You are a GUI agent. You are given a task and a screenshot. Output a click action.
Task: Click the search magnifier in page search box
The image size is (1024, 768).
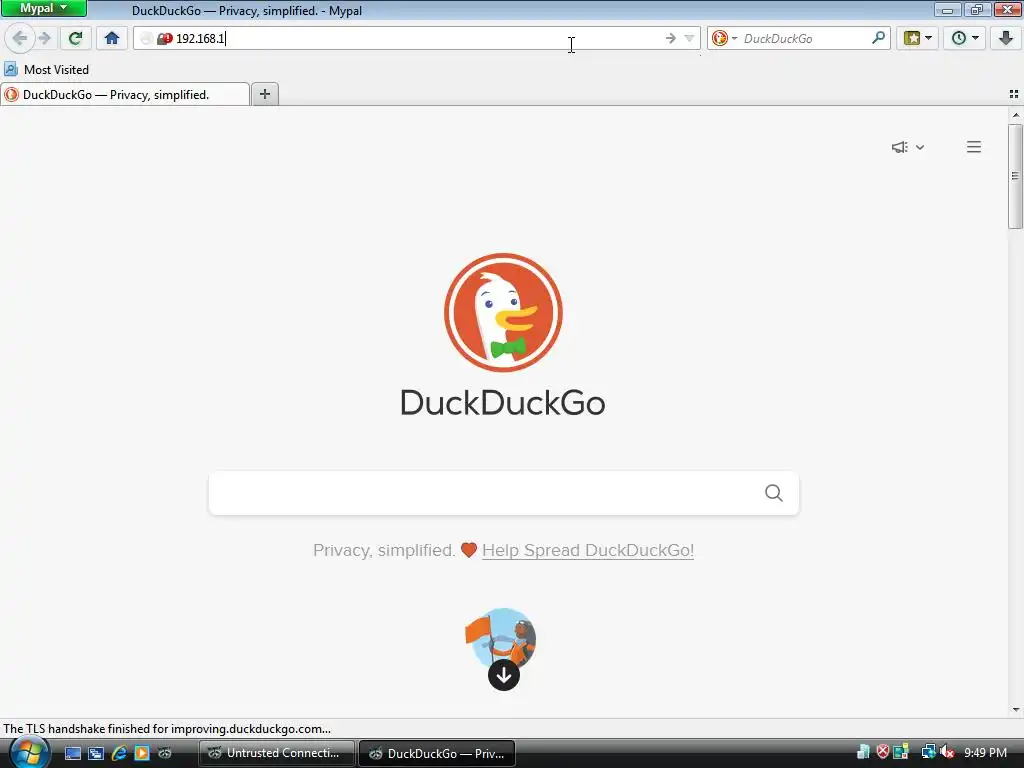click(774, 493)
